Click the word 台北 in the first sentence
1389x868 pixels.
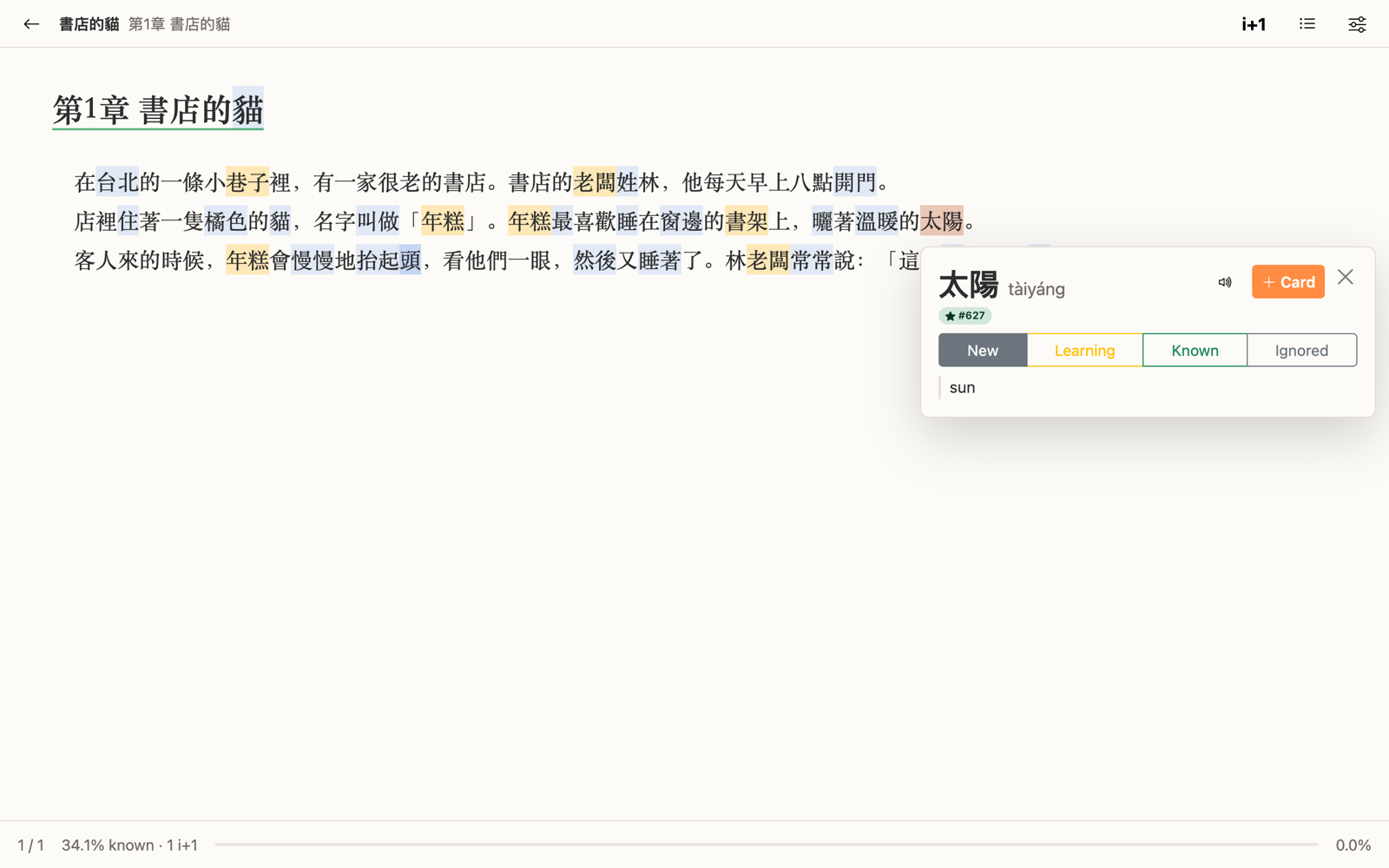point(117,182)
